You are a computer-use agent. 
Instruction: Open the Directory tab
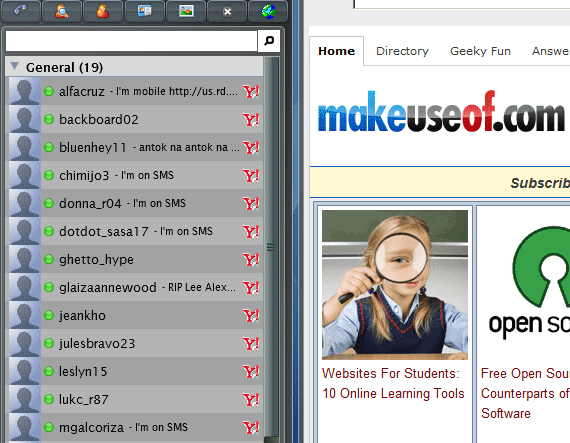pyautogui.click(x=402, y=51)
